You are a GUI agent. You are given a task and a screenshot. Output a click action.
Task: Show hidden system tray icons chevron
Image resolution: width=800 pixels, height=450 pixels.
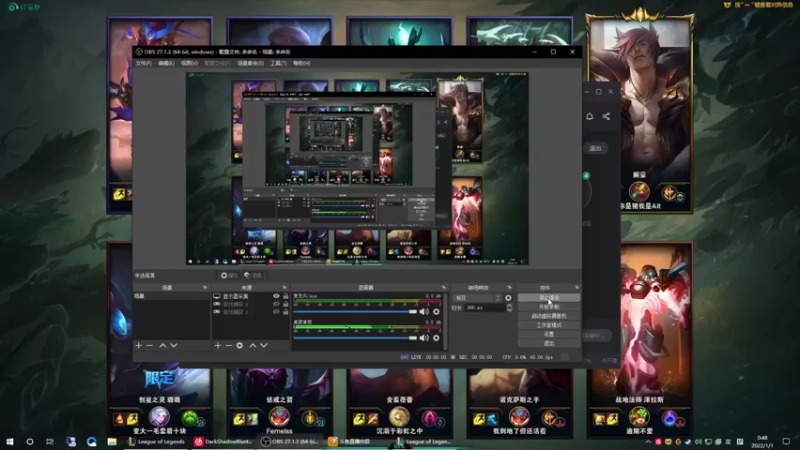click(648, 442)
